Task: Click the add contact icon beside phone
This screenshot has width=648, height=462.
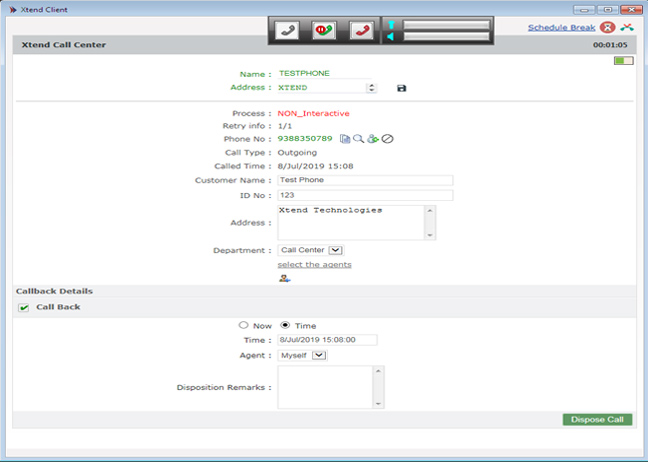Action: tap(373, 139)
